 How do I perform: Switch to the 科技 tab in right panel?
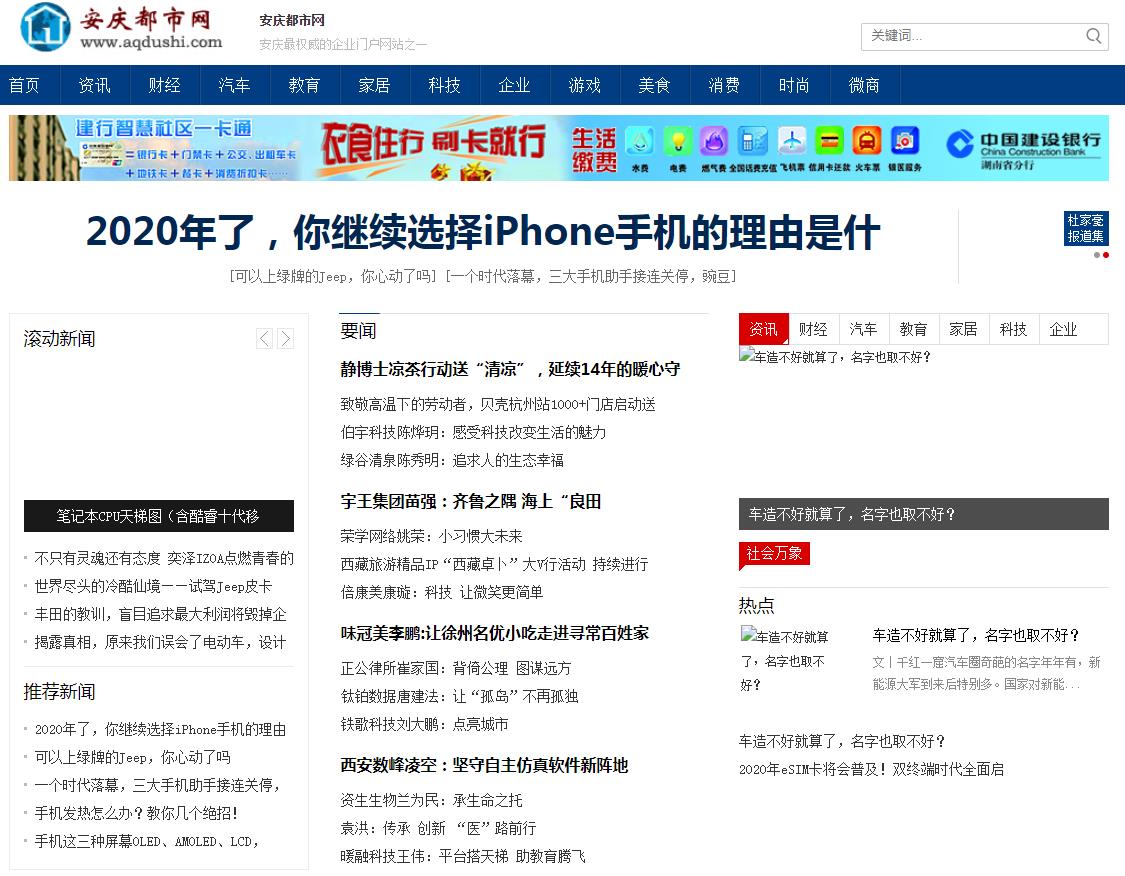click(x=1014, y=329)
